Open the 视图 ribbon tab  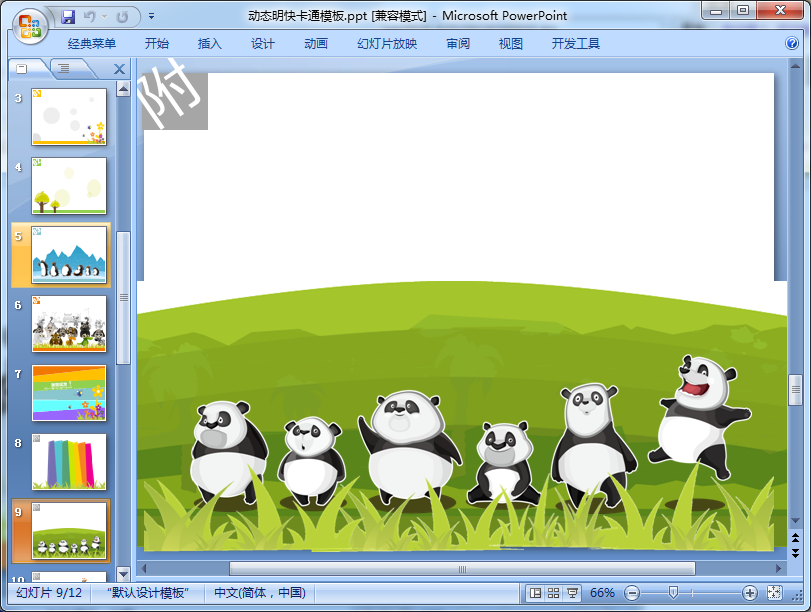click(x=510, y=44)
